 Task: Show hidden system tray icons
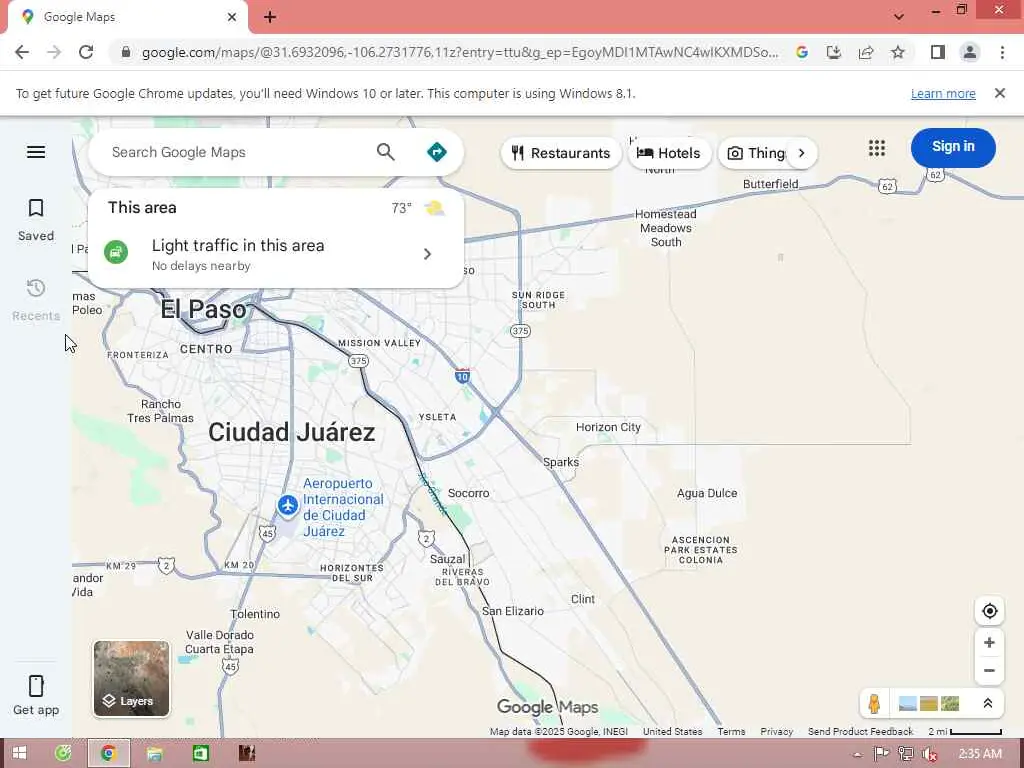point(857,754)
